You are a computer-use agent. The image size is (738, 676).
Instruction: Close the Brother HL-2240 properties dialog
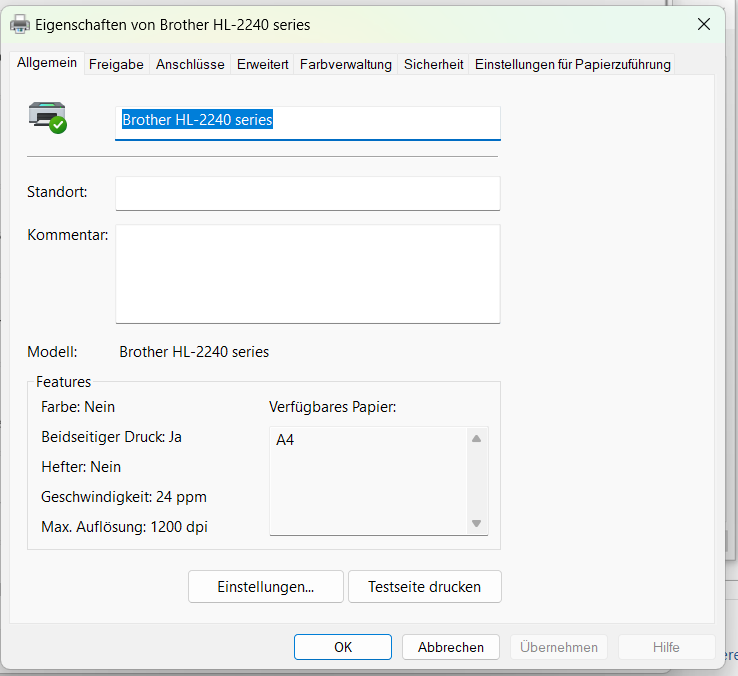point(704,24)
